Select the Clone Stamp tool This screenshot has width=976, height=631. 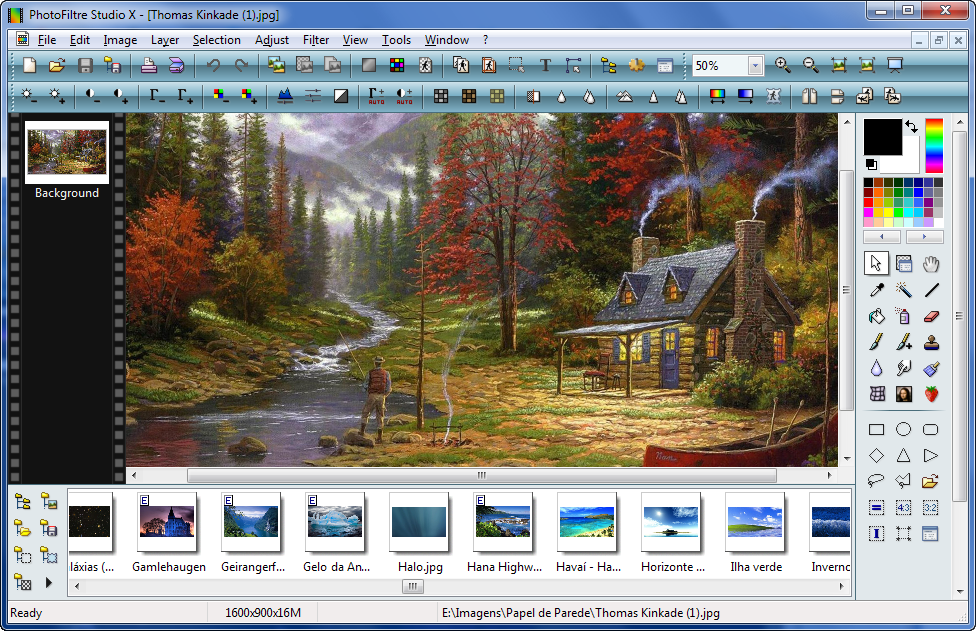930,342
